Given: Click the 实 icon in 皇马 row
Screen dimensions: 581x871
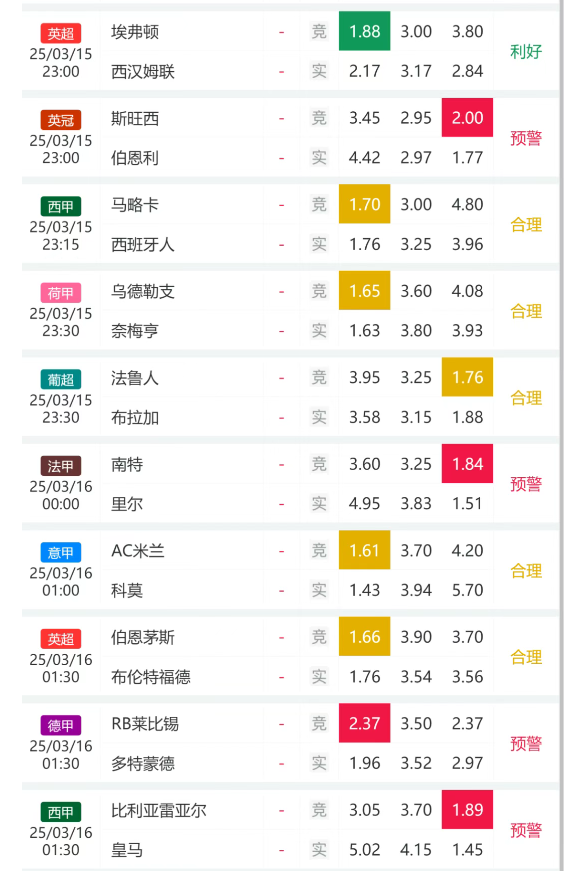Looking at the screenshot, I should click(x=319, y=849).
